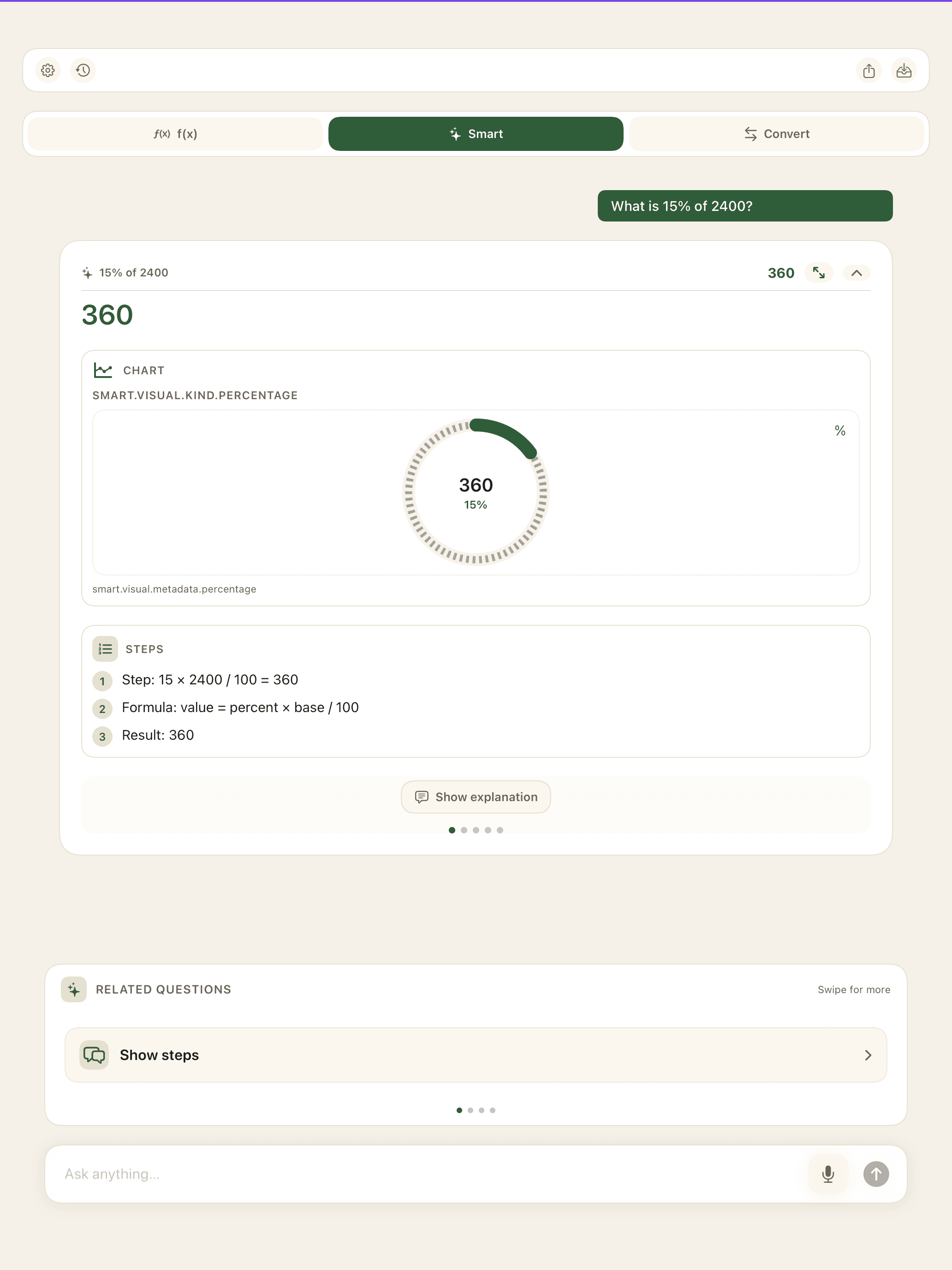Click 'smart.visual.metadata.percentage' caption
The width and height of the screenshot is (952, 1270).
click(174, 589)
